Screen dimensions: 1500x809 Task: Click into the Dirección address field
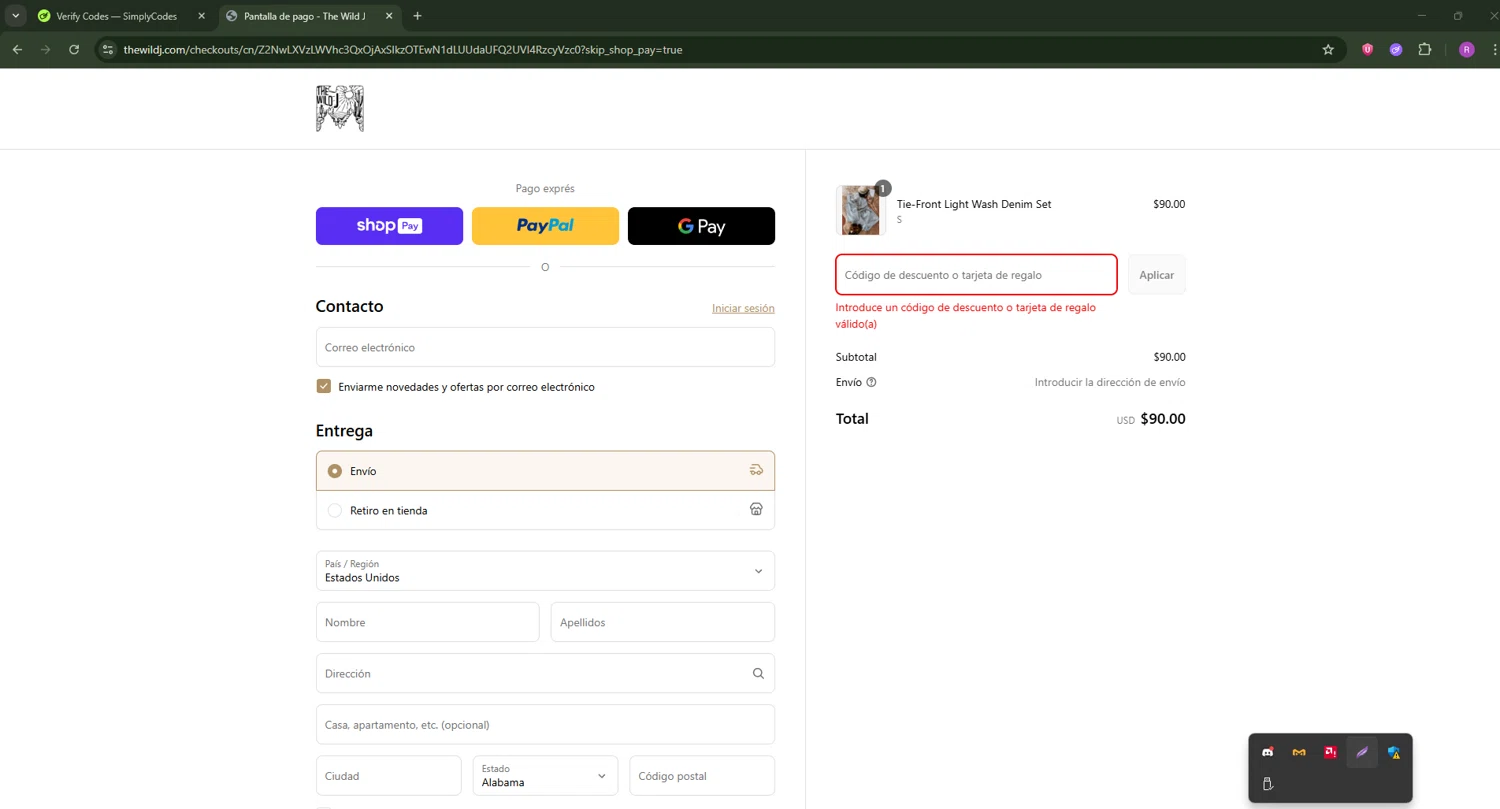(545, 673)
